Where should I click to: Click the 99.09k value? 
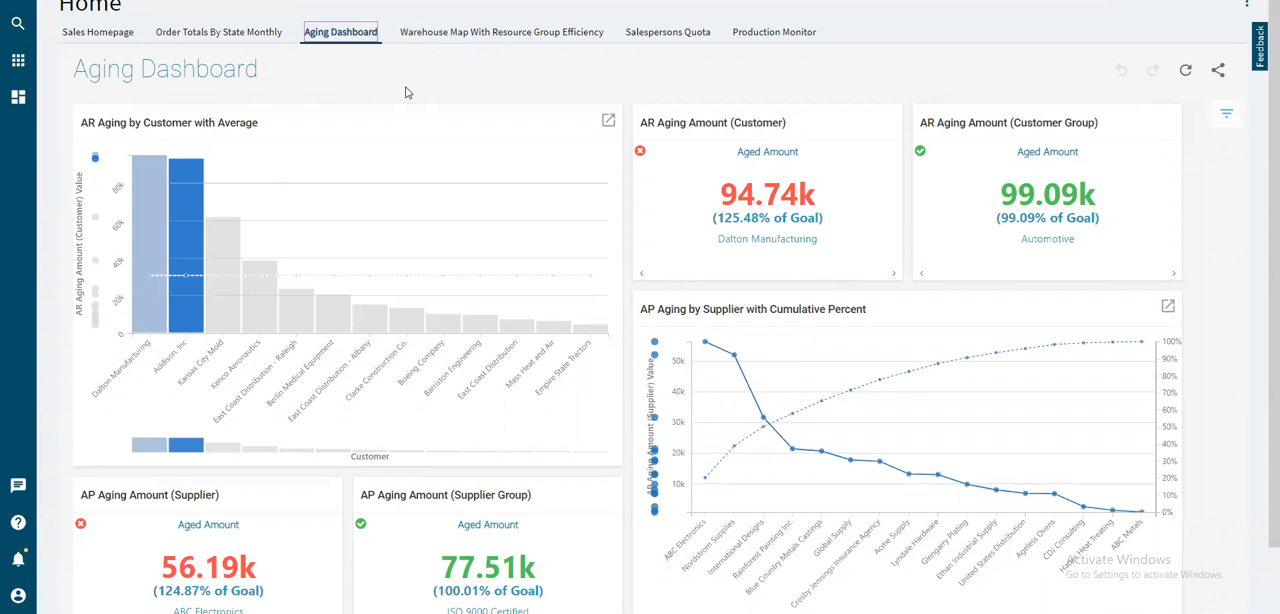point(1047,194)
